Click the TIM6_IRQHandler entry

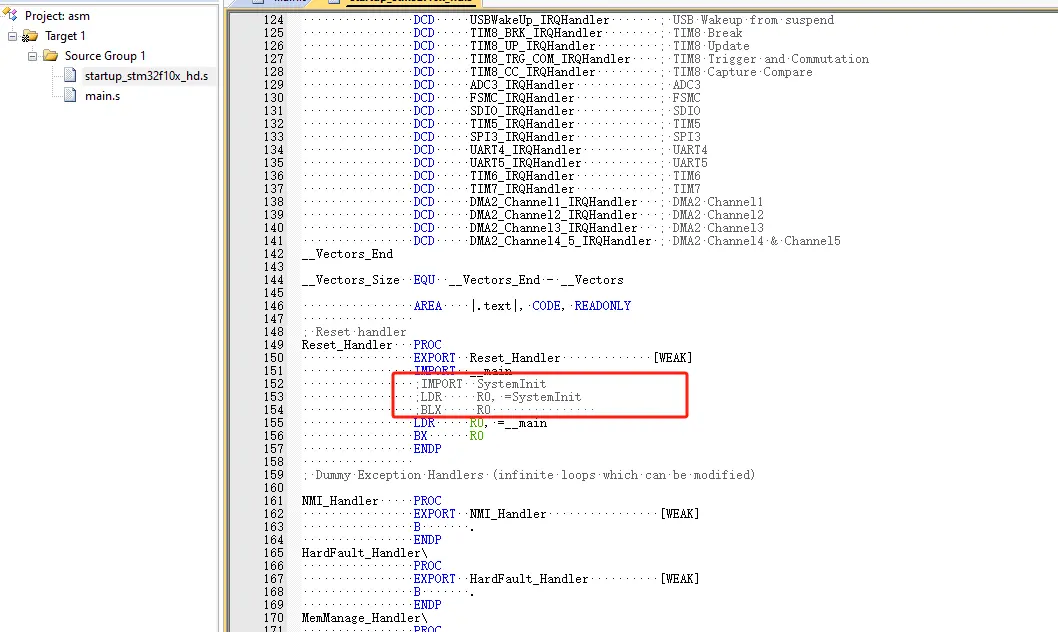point(522,176)
